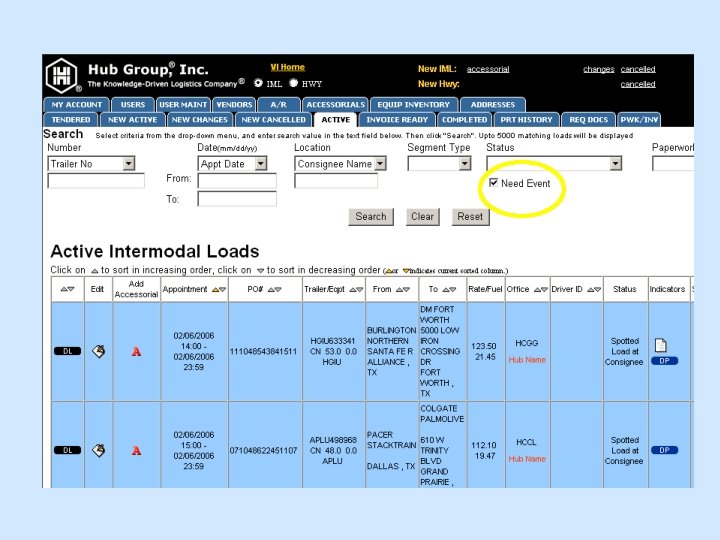The width and height of the screenshot is (720, 540).
Task: Open the VENDORS tab
Action: tap(234, 105)
